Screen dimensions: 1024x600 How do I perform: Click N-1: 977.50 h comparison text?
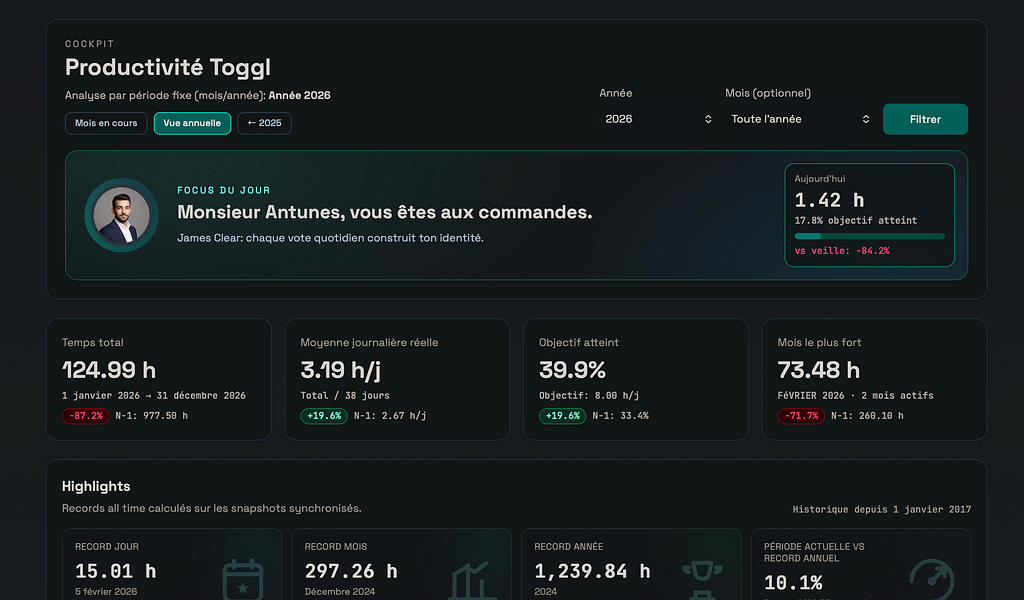tap(152, 416)
